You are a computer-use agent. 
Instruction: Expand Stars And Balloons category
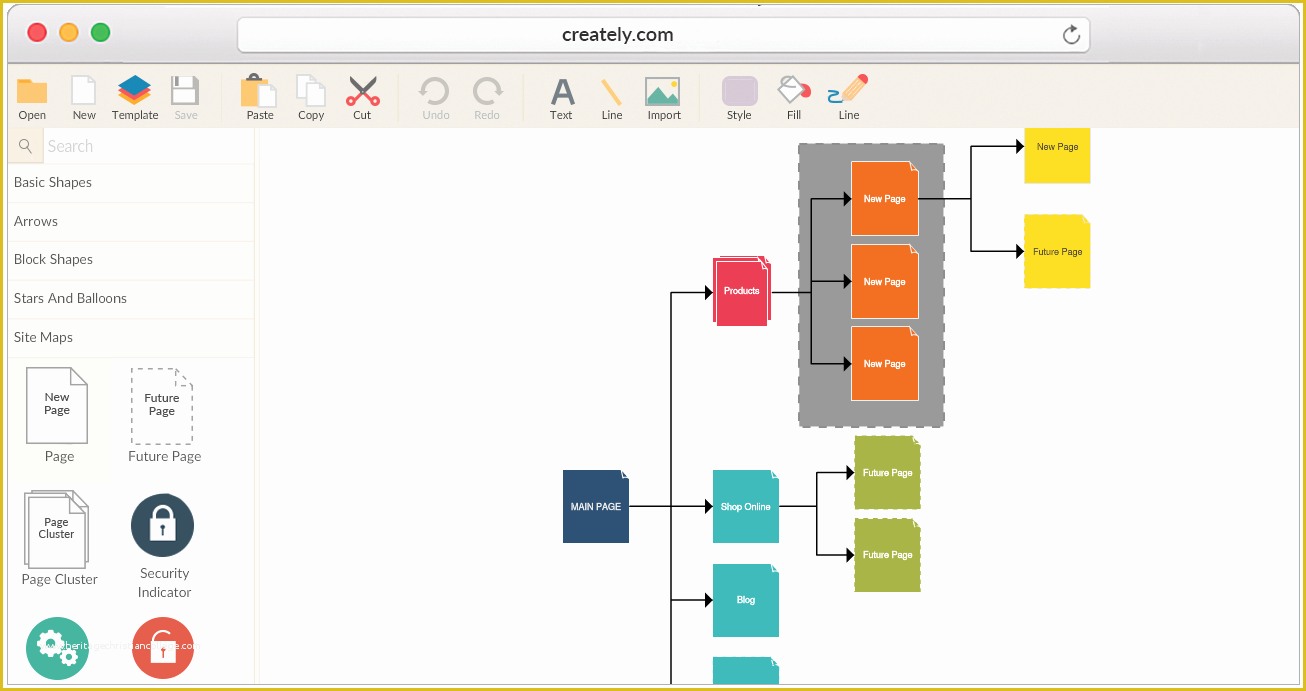tap(131, 298)
